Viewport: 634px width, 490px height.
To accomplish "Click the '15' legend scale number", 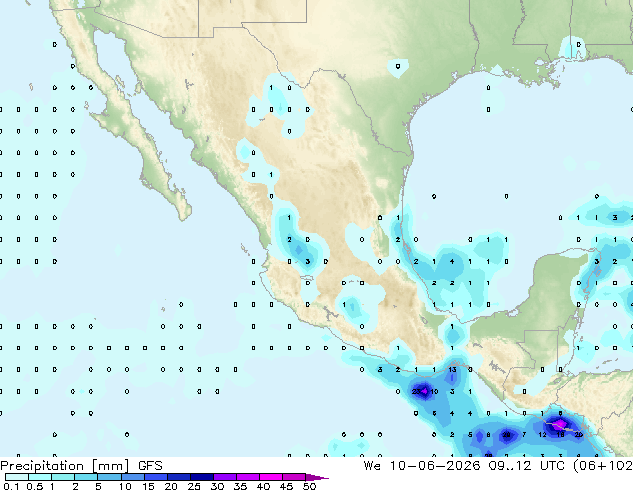I will coord(148,486).
